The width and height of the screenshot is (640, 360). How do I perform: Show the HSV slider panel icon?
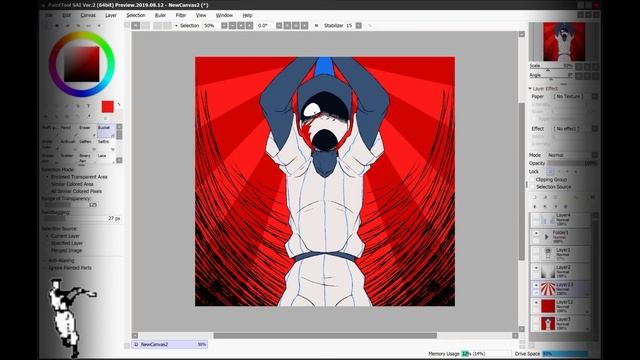click(67, 26)
